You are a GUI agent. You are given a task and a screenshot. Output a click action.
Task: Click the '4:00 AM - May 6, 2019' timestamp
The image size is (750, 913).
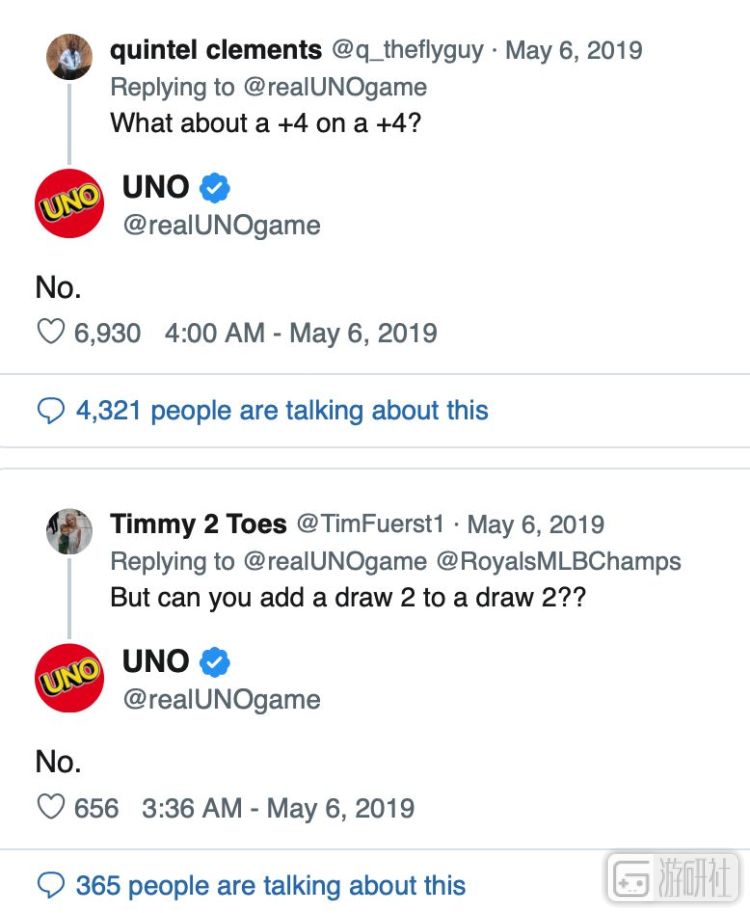pos(300,332)
